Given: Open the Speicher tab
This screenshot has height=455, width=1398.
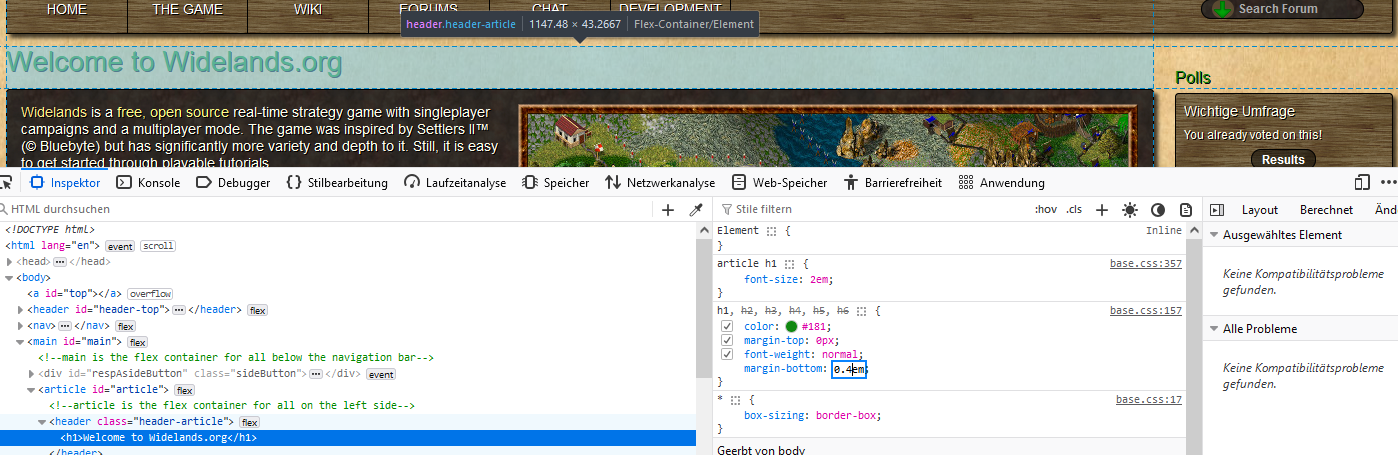Looking at the screenshot, I should point(555,183).
